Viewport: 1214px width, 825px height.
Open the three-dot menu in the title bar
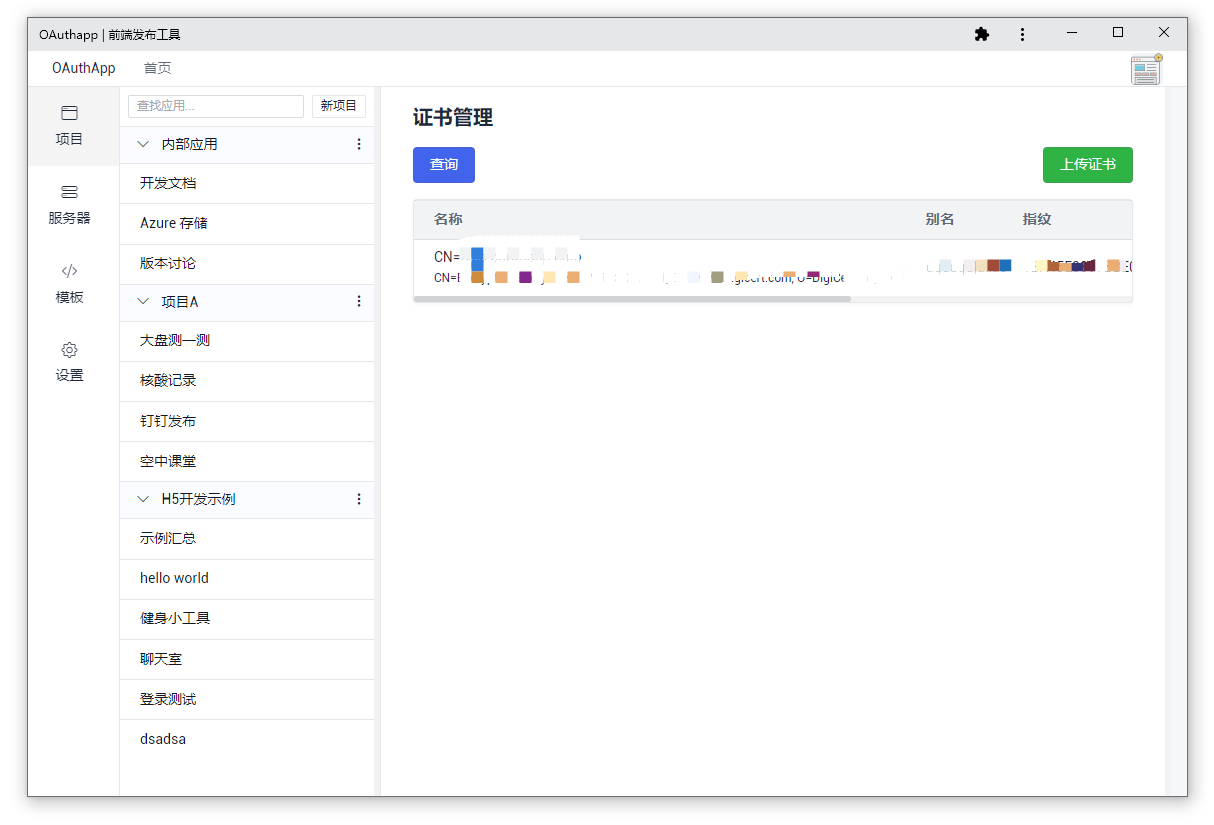[x=1022, y=33]
